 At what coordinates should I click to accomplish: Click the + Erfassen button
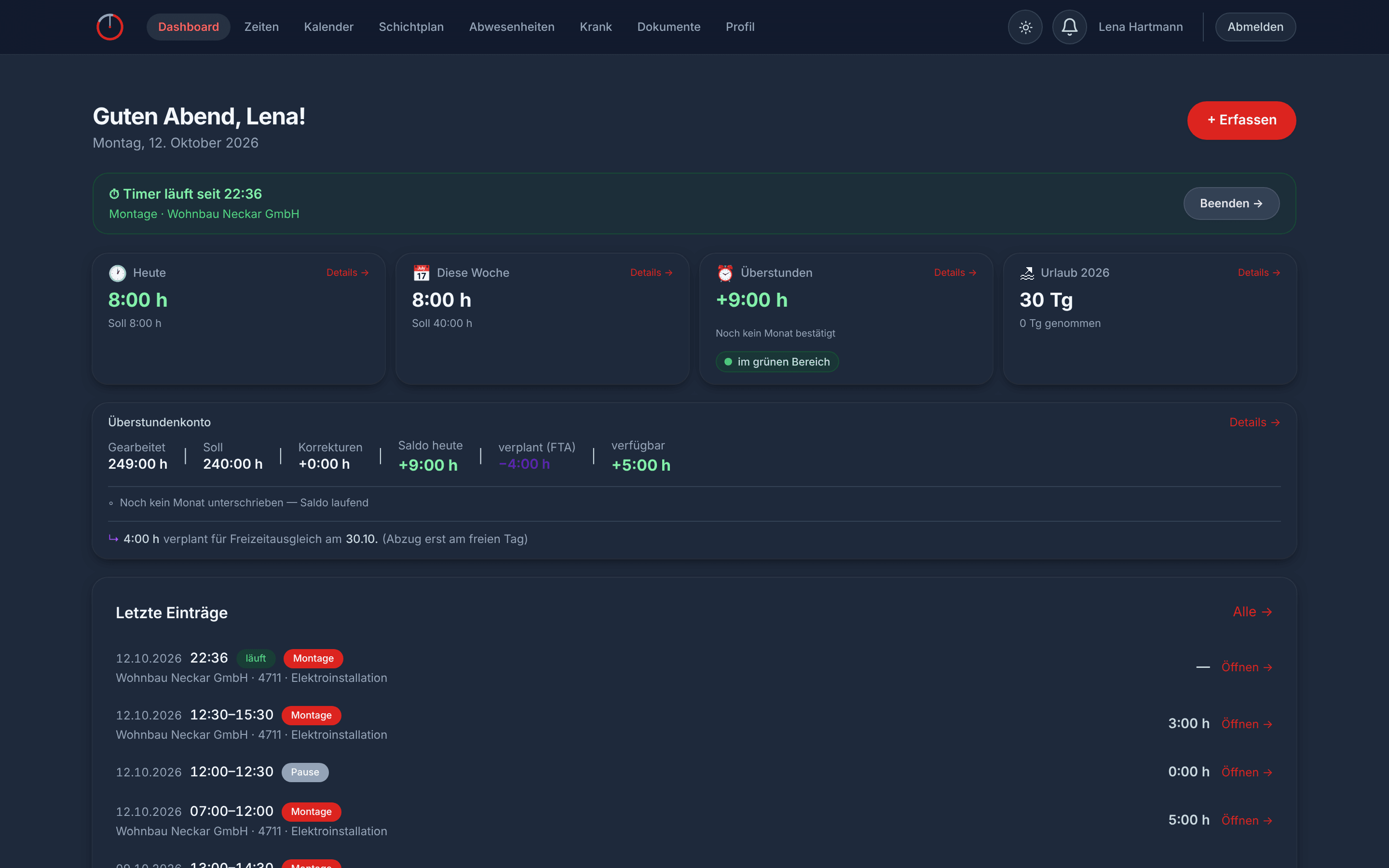(x=1241, y=120)
